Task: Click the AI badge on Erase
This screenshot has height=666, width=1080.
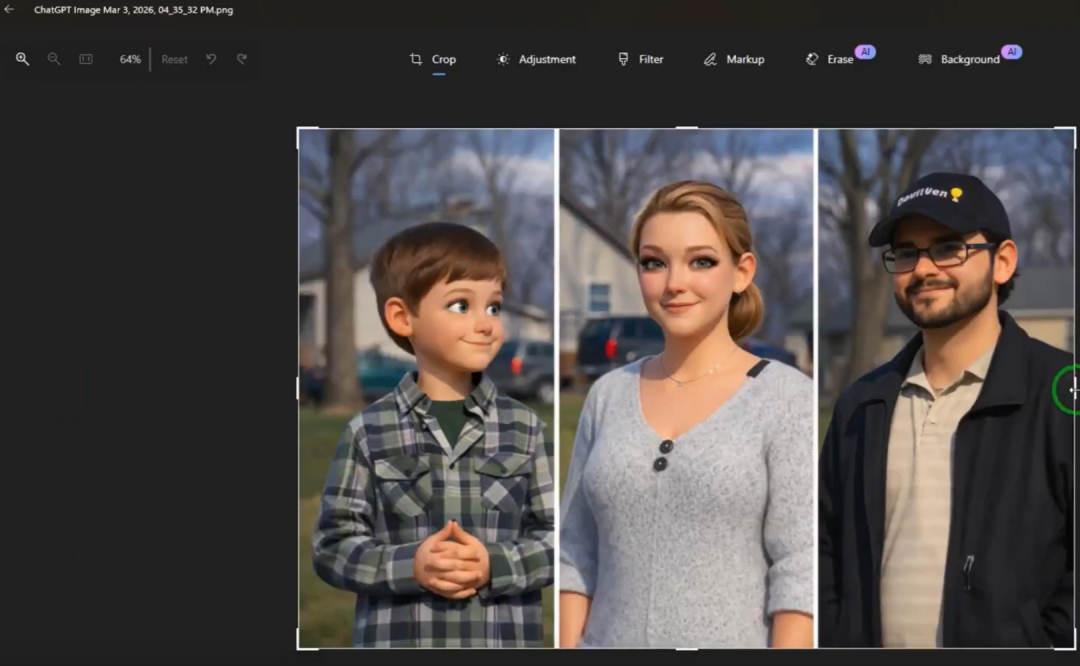Action: point(865,51)
